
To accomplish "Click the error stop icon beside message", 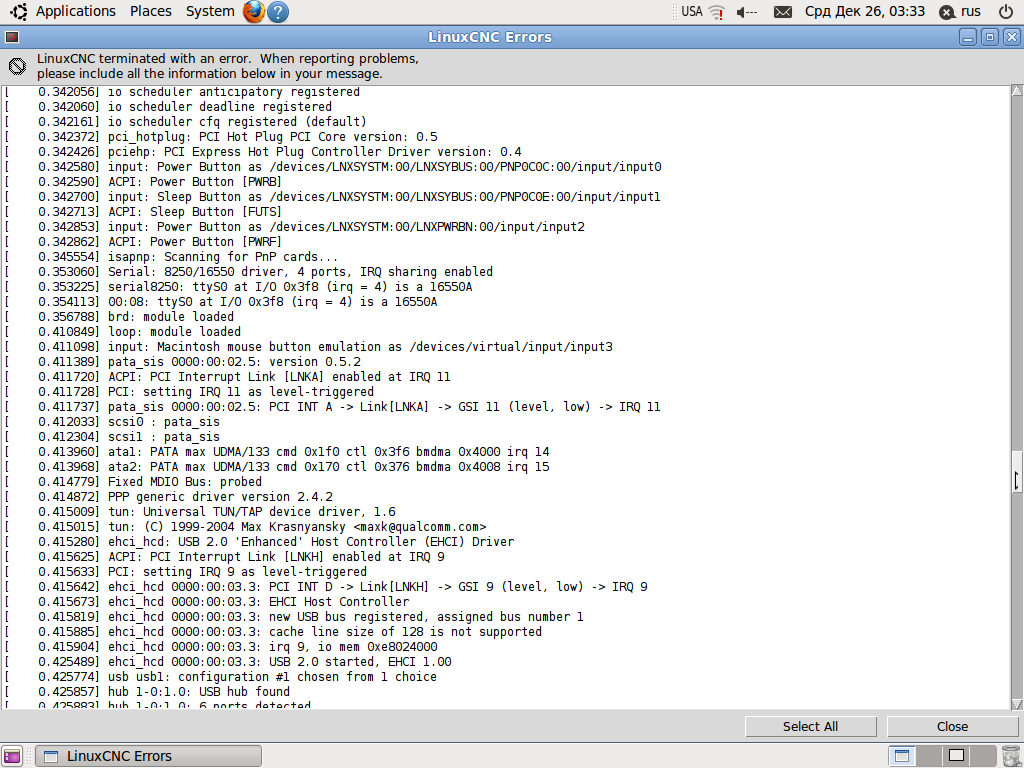I will [x=18, y=65].
